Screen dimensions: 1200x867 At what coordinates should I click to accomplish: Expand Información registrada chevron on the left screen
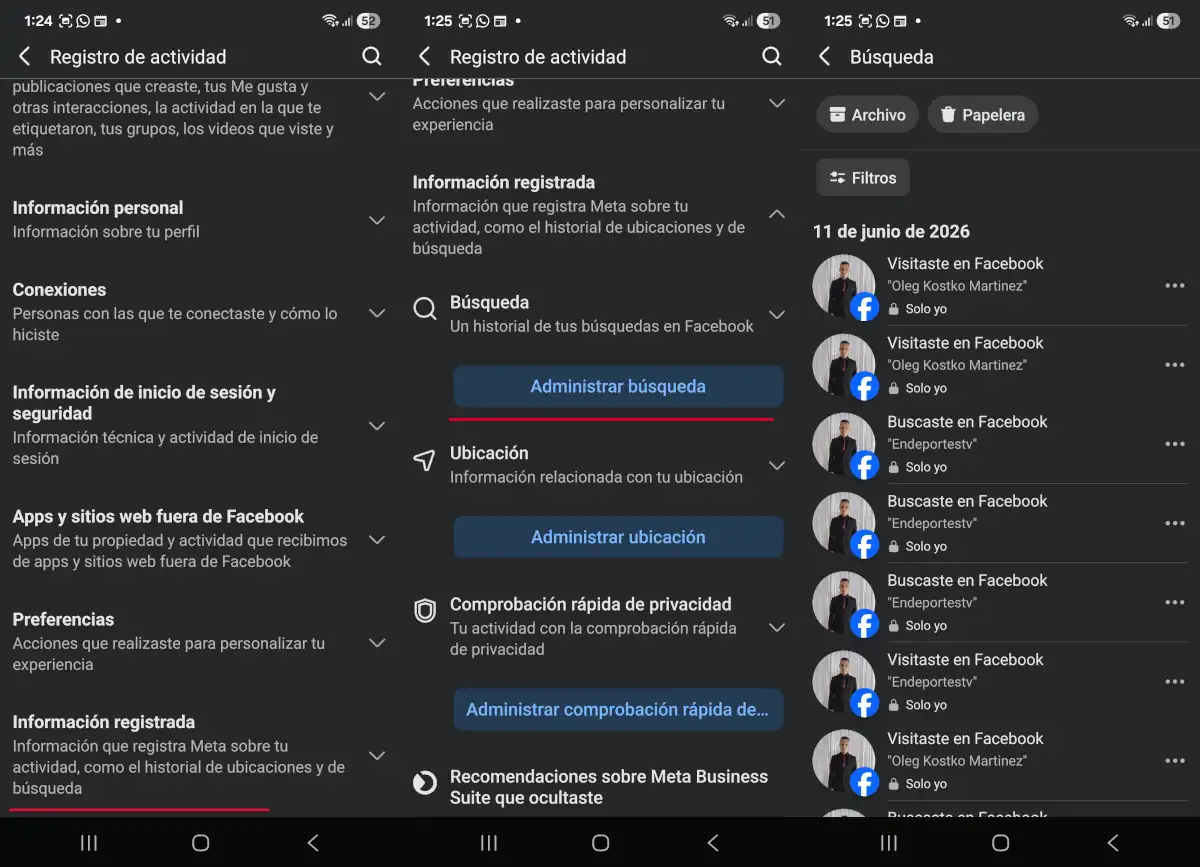point(377,756)
